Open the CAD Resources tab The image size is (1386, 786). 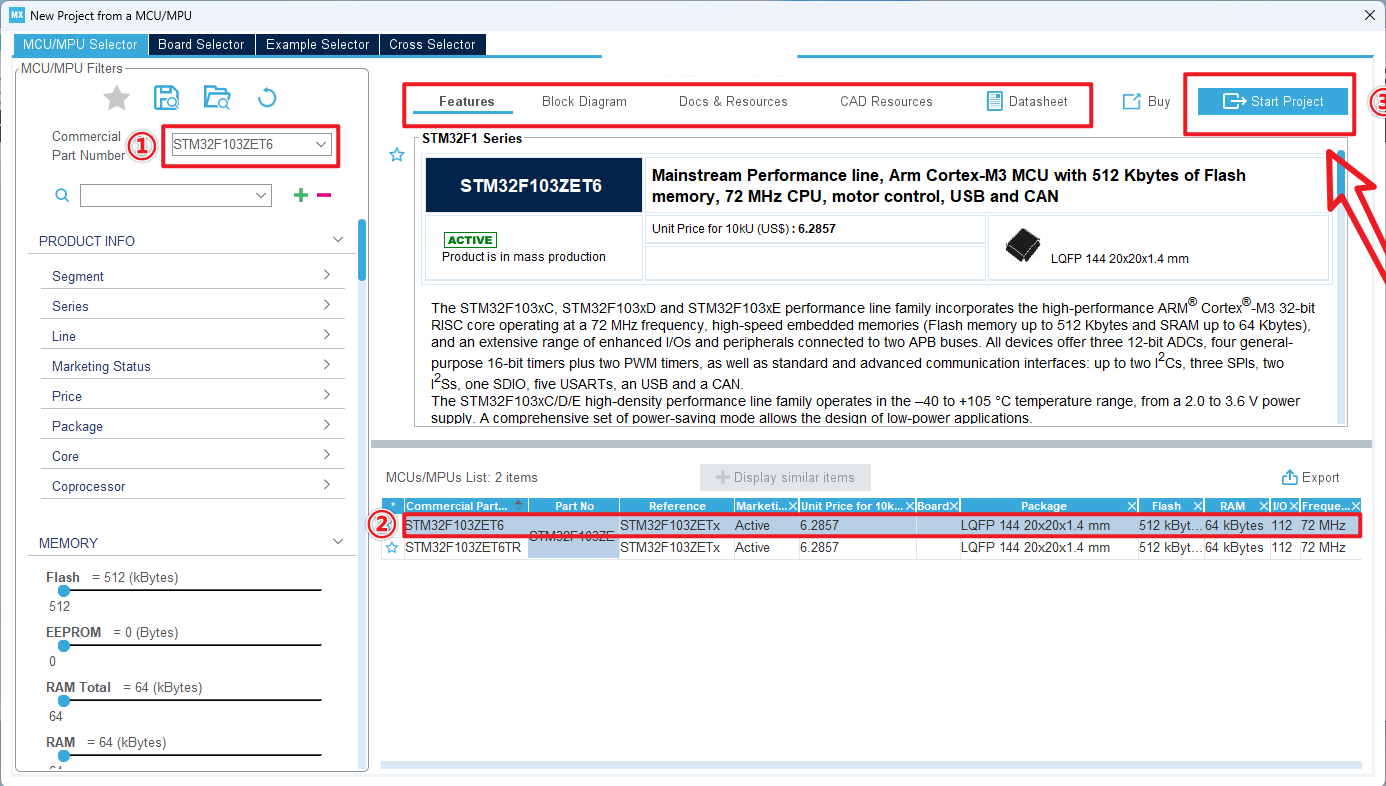tap(886, 101)
